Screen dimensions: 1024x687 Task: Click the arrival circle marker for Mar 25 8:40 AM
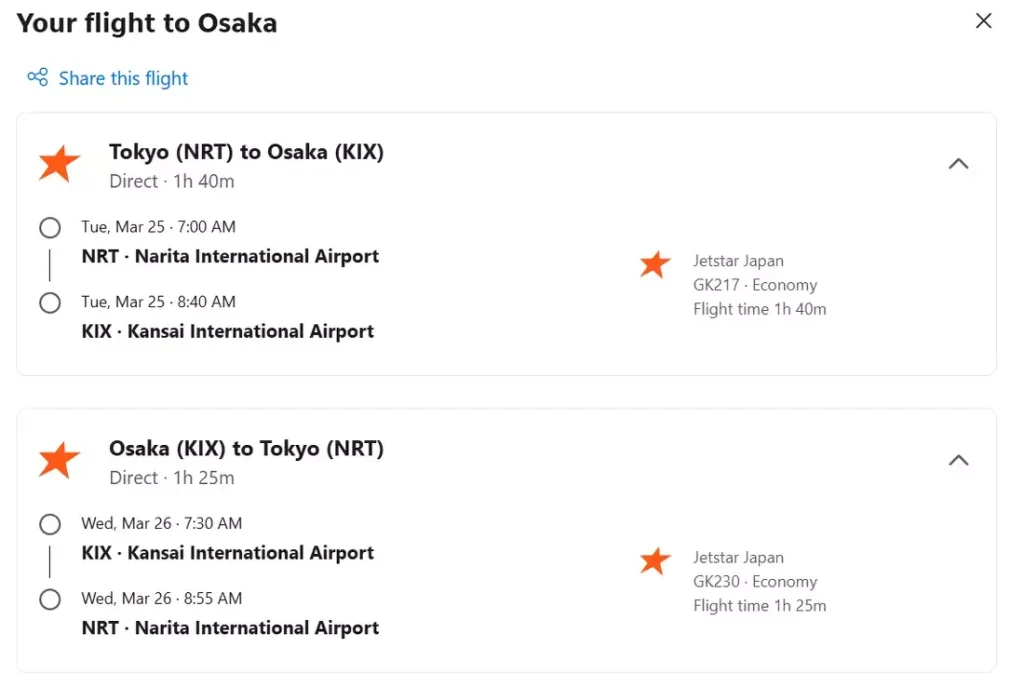(50, 302)
